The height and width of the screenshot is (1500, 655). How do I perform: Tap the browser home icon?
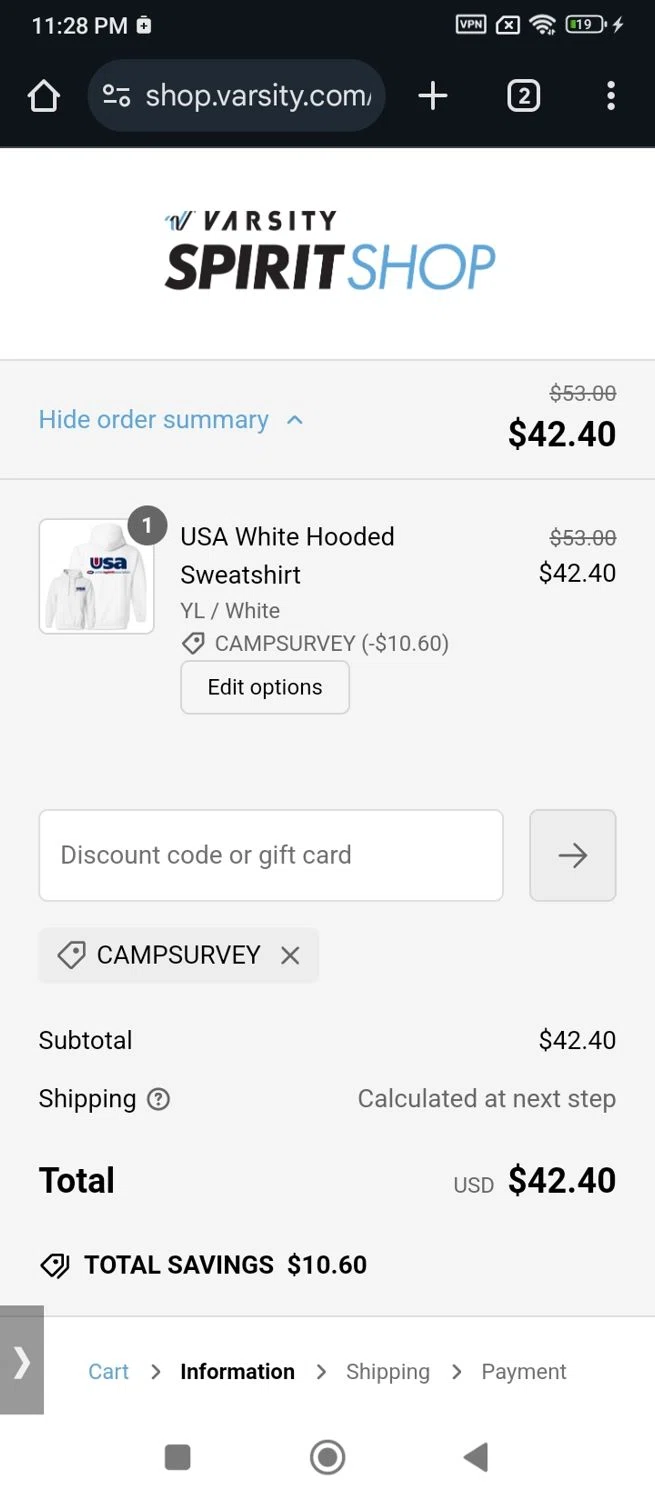point(44,96)
